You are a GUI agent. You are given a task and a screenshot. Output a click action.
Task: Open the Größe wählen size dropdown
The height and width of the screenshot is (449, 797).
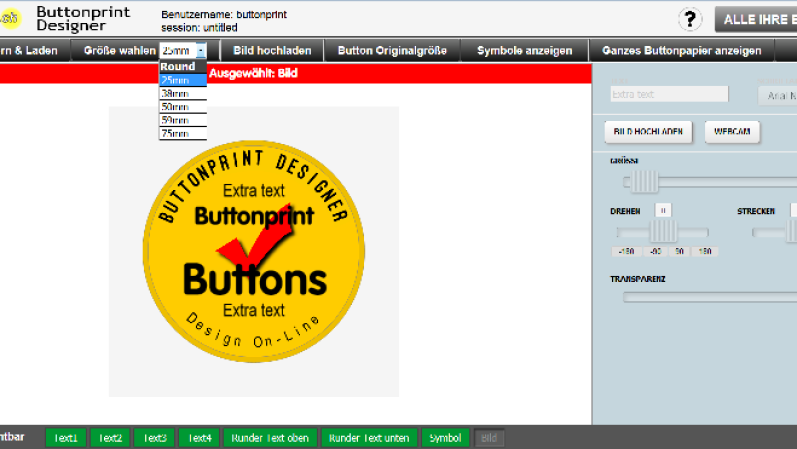point(184,50)
